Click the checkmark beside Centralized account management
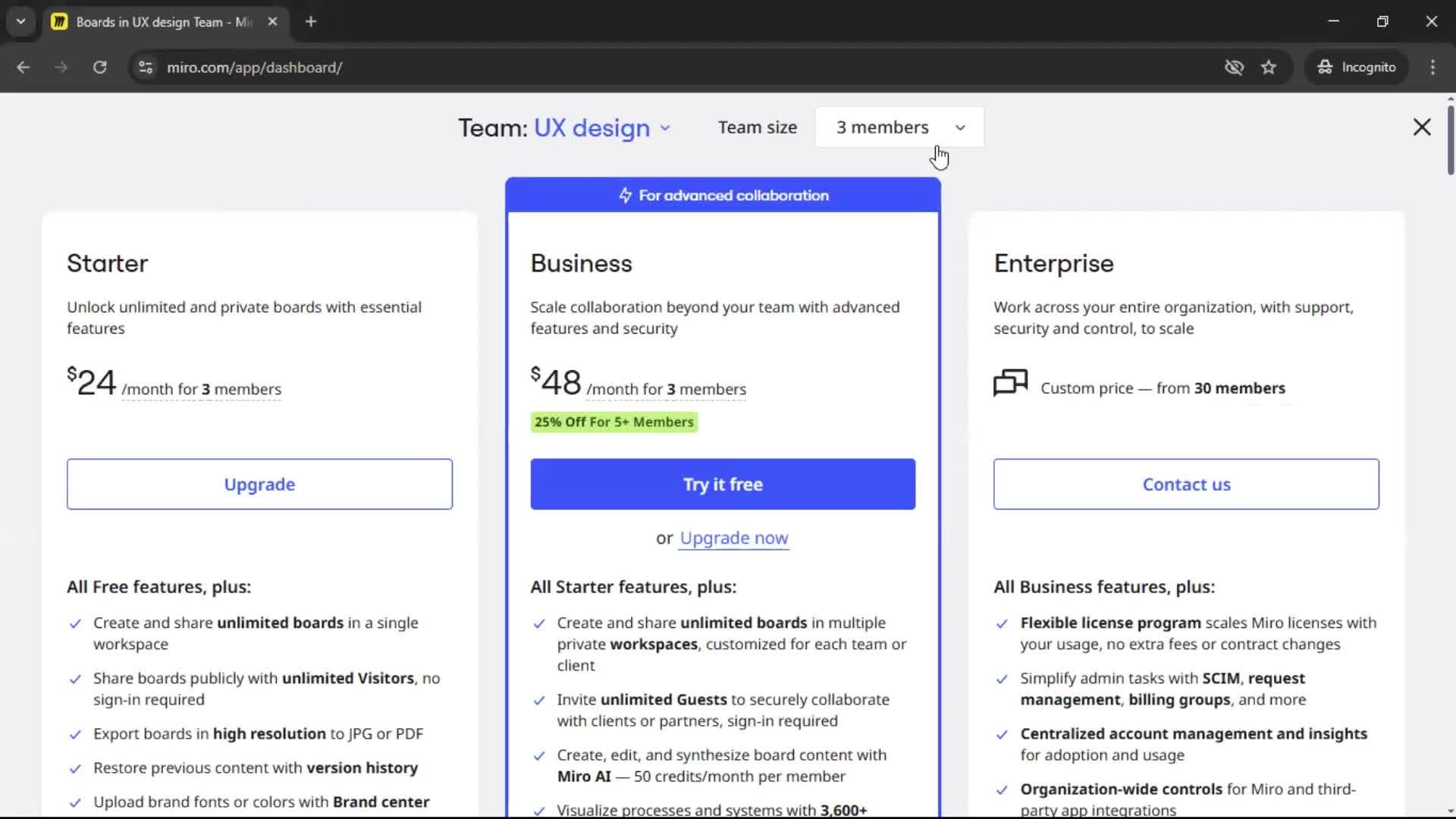1456x819 pixels. point(1002,735)
